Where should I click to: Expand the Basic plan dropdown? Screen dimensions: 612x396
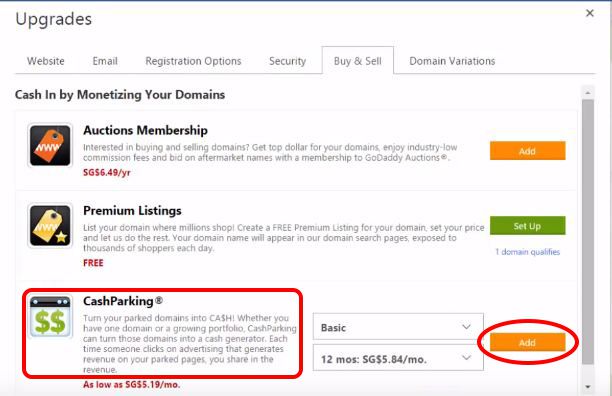(398, 327)
